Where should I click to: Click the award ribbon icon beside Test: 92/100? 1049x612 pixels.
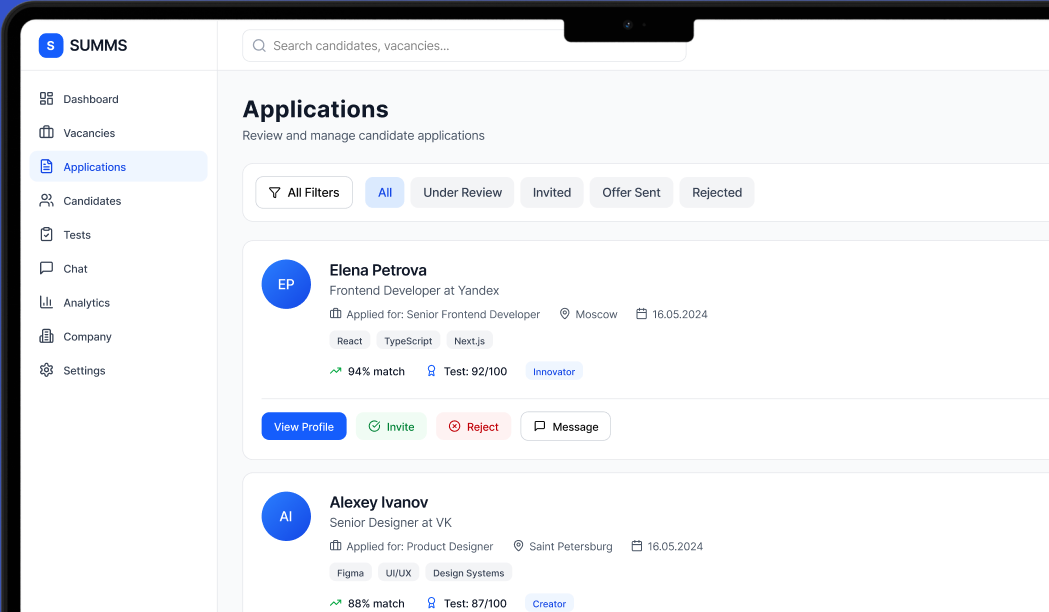pyautogui.click(x=432, y=371)
